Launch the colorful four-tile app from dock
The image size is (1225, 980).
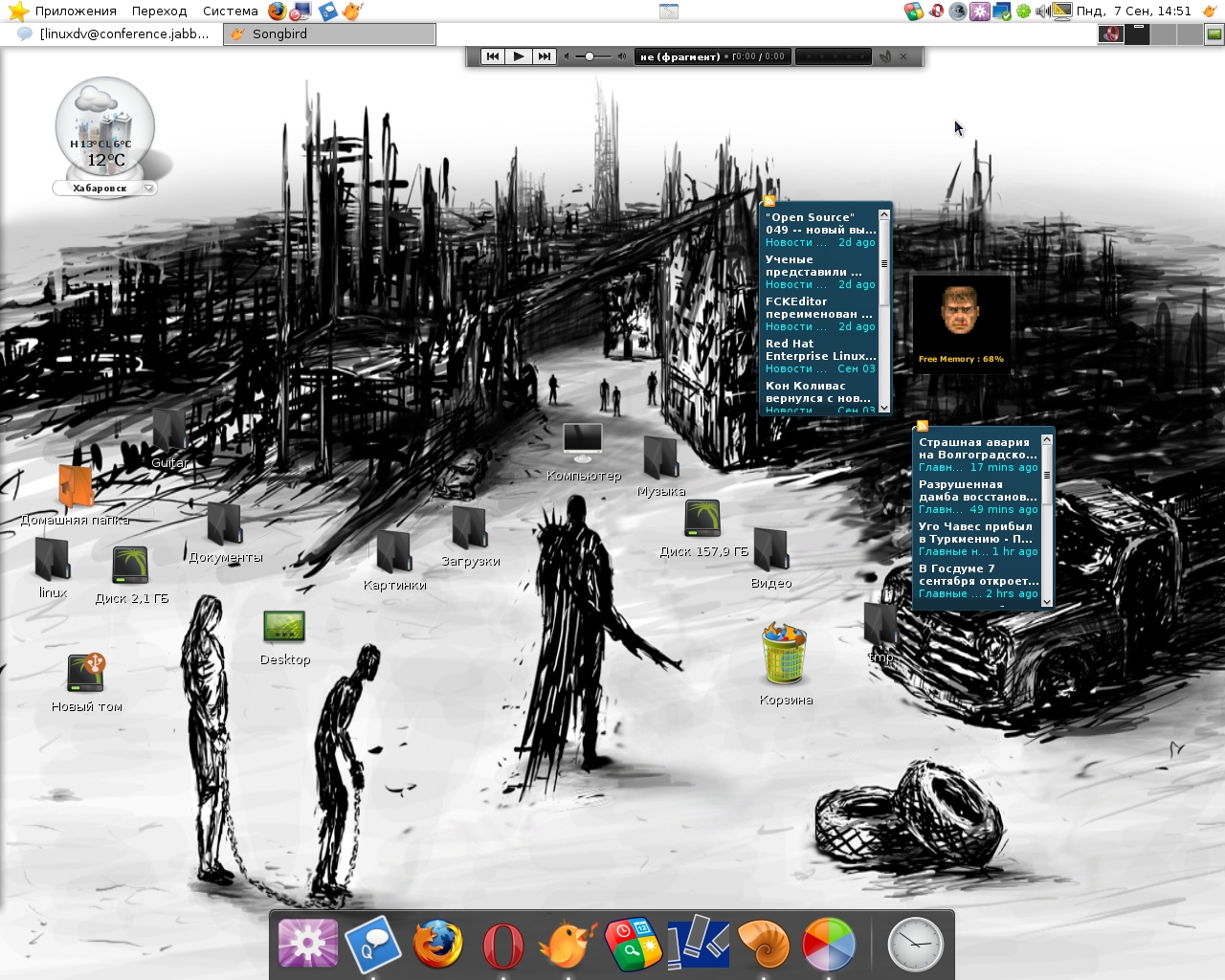(633, 944)
